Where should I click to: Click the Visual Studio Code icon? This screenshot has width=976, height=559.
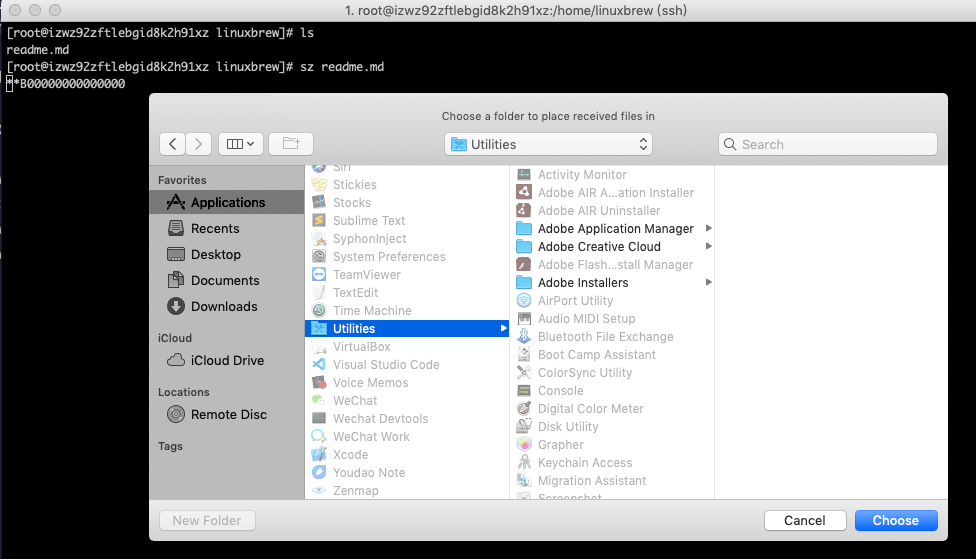pyautogui.click(x=319, y=365)
